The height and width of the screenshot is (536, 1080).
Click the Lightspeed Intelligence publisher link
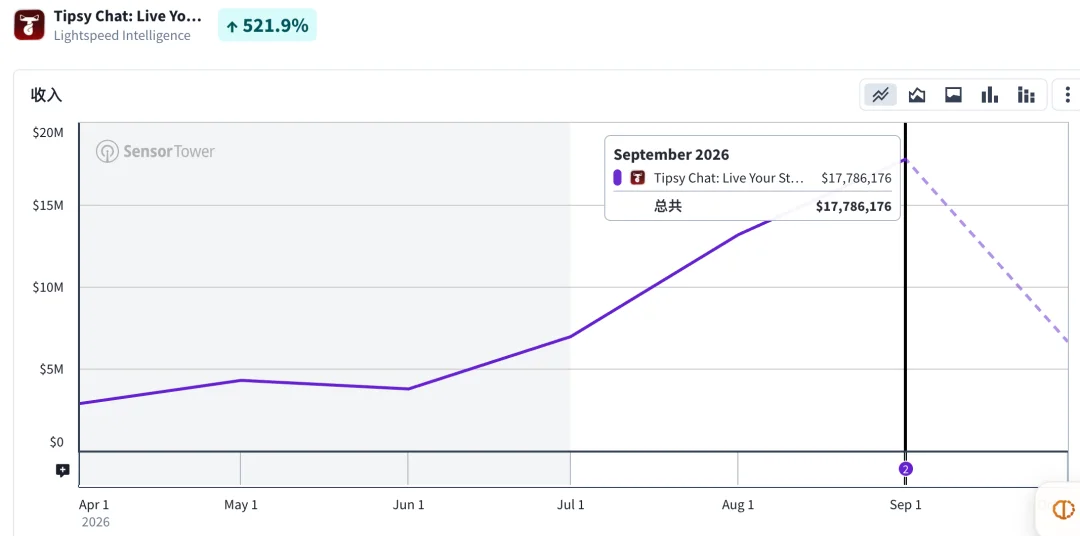point(122,36)
